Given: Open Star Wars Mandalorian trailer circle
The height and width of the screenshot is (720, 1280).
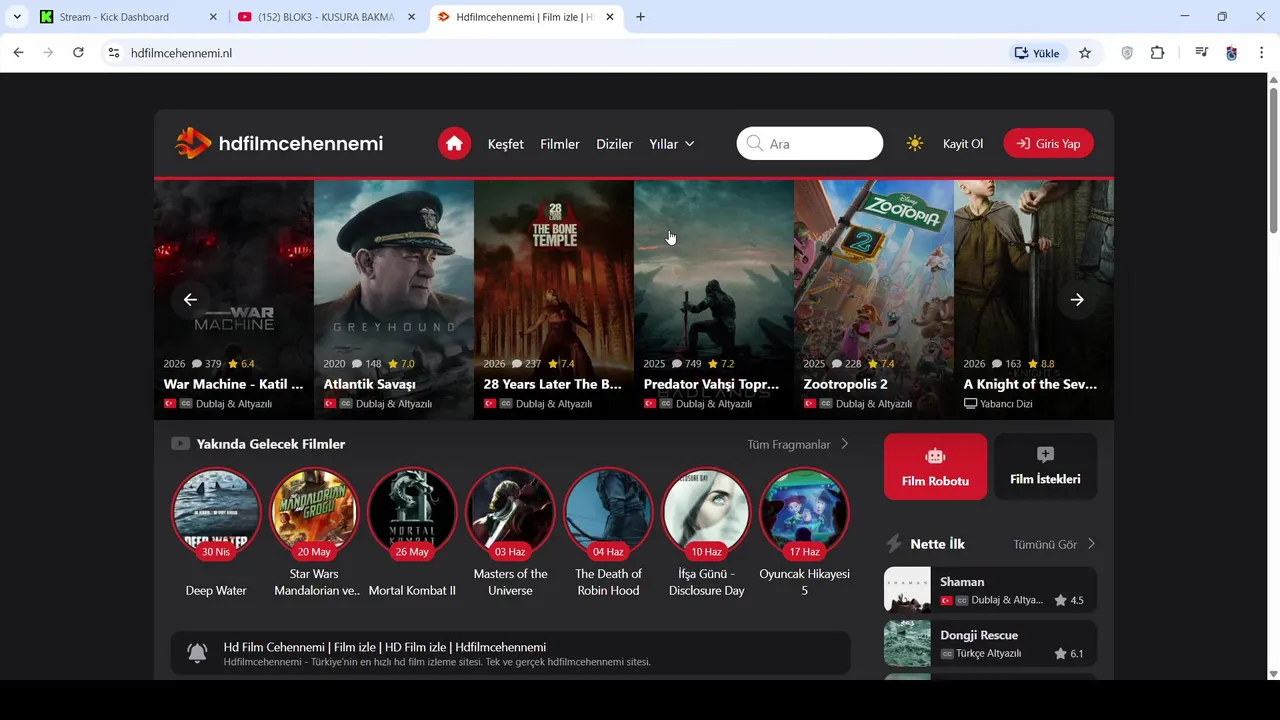Looking at the screenshot, I should tap(314, 512).
